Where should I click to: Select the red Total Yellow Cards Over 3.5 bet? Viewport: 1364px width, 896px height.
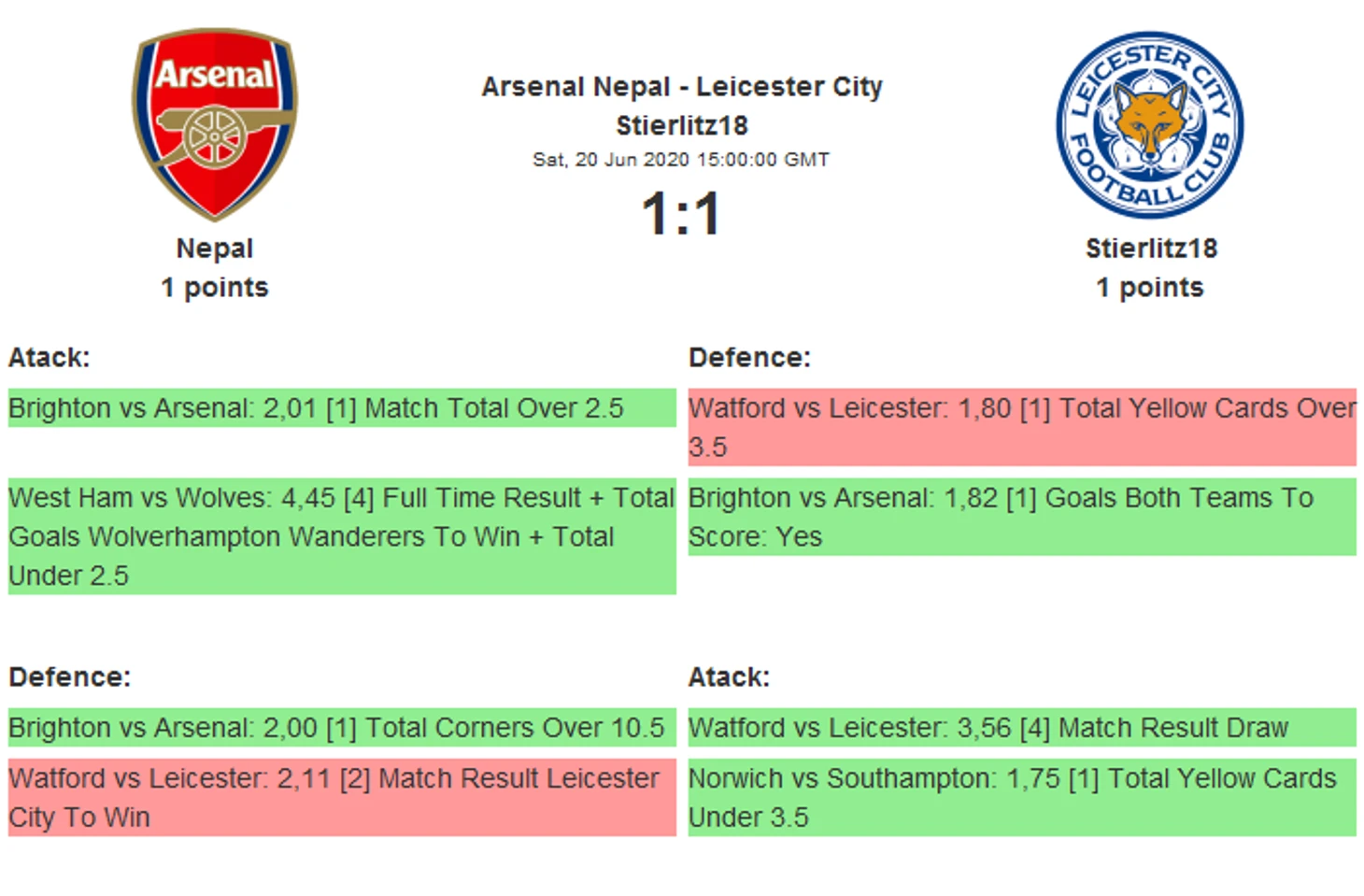pyautogui.click(x=1021, y=427)
